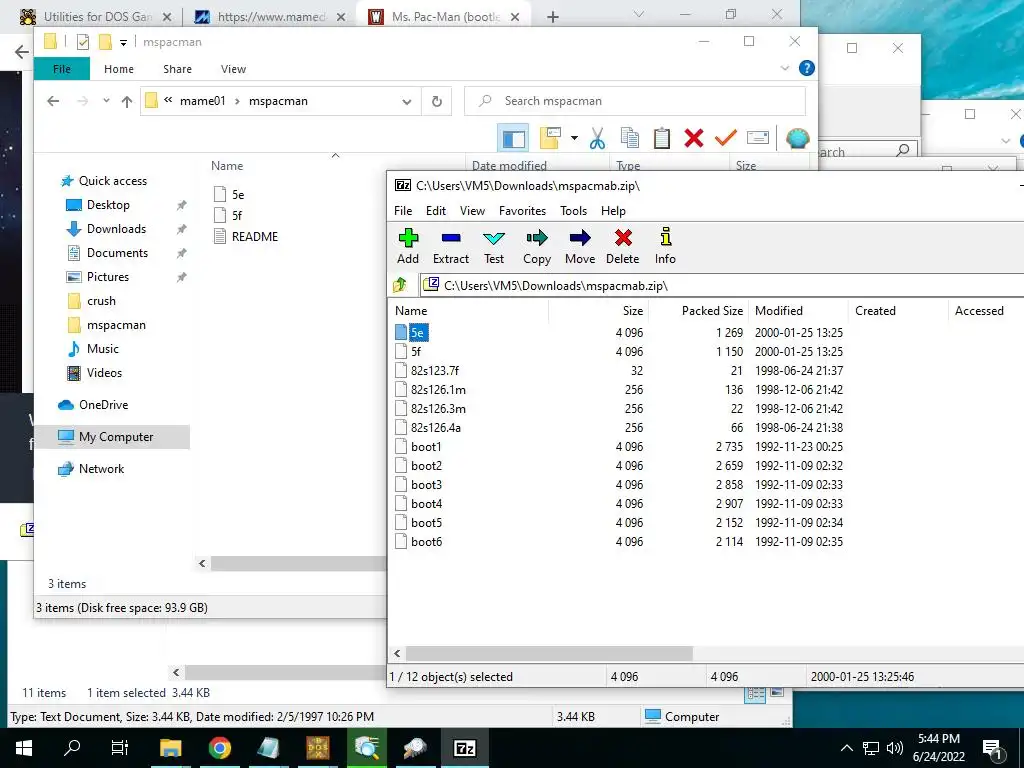Viewport: 1024px width, 768px height.
Task: Open 7-Zip Info for selected file
Action: pos(665,236)
